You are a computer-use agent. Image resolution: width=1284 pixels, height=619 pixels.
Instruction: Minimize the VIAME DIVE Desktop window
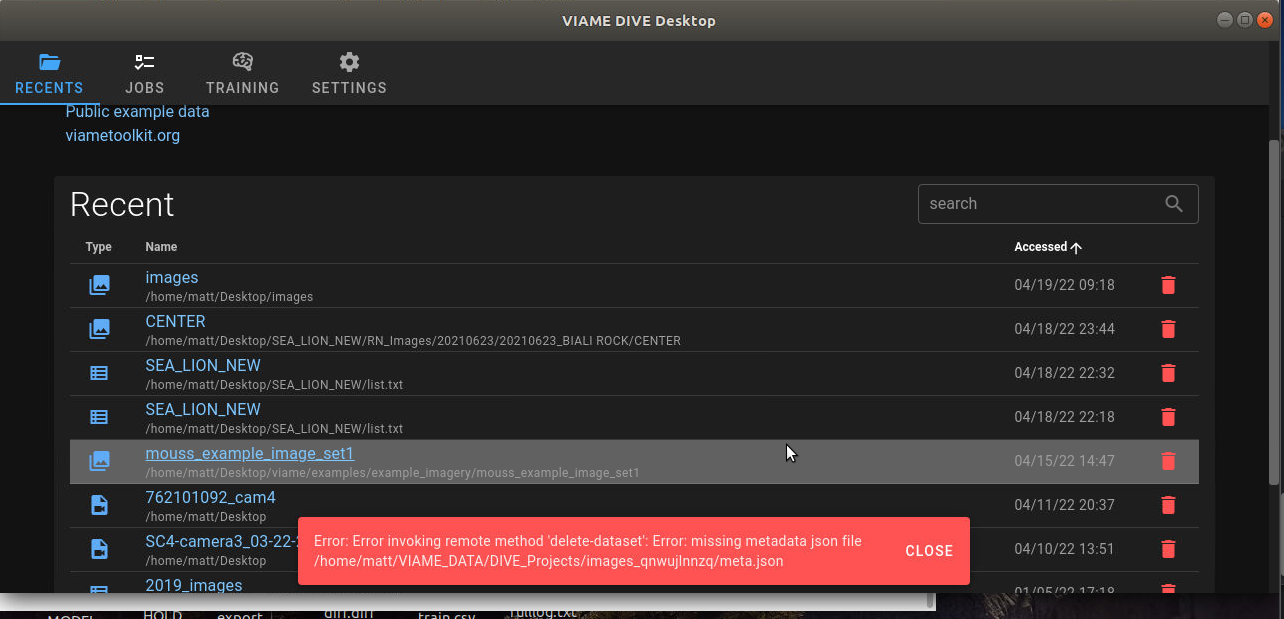click(x=1225, y=20)
